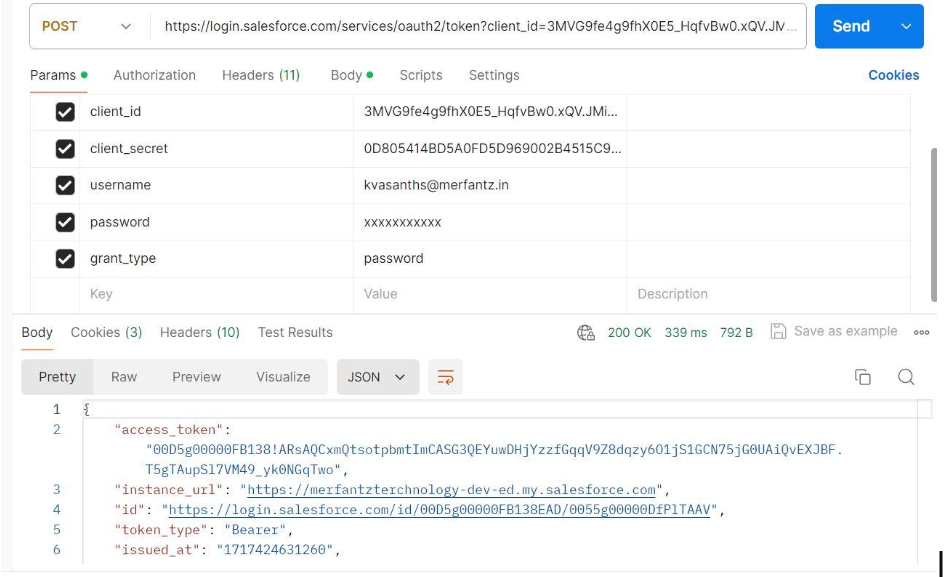Open the login.salesforce.com id link
This screenshot has height=577, width=952.
pyautogui.click(x=439, y=510)
